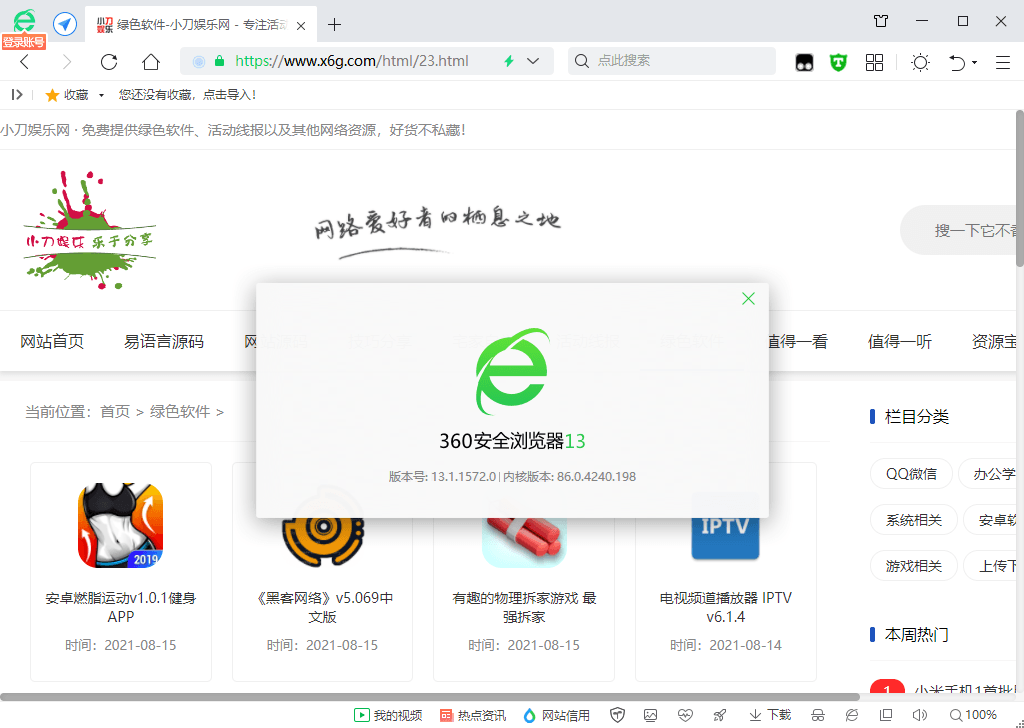The image size is (1024, 728).
Task: Open the extensions grid icon
Action: 874,63
